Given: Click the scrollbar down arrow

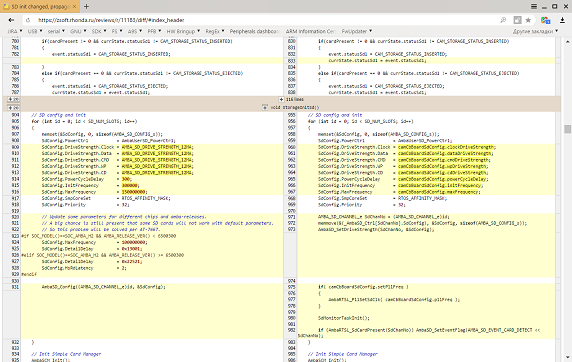Looking at the screenshot, I should pyautogui.click(x=567, y=358).
